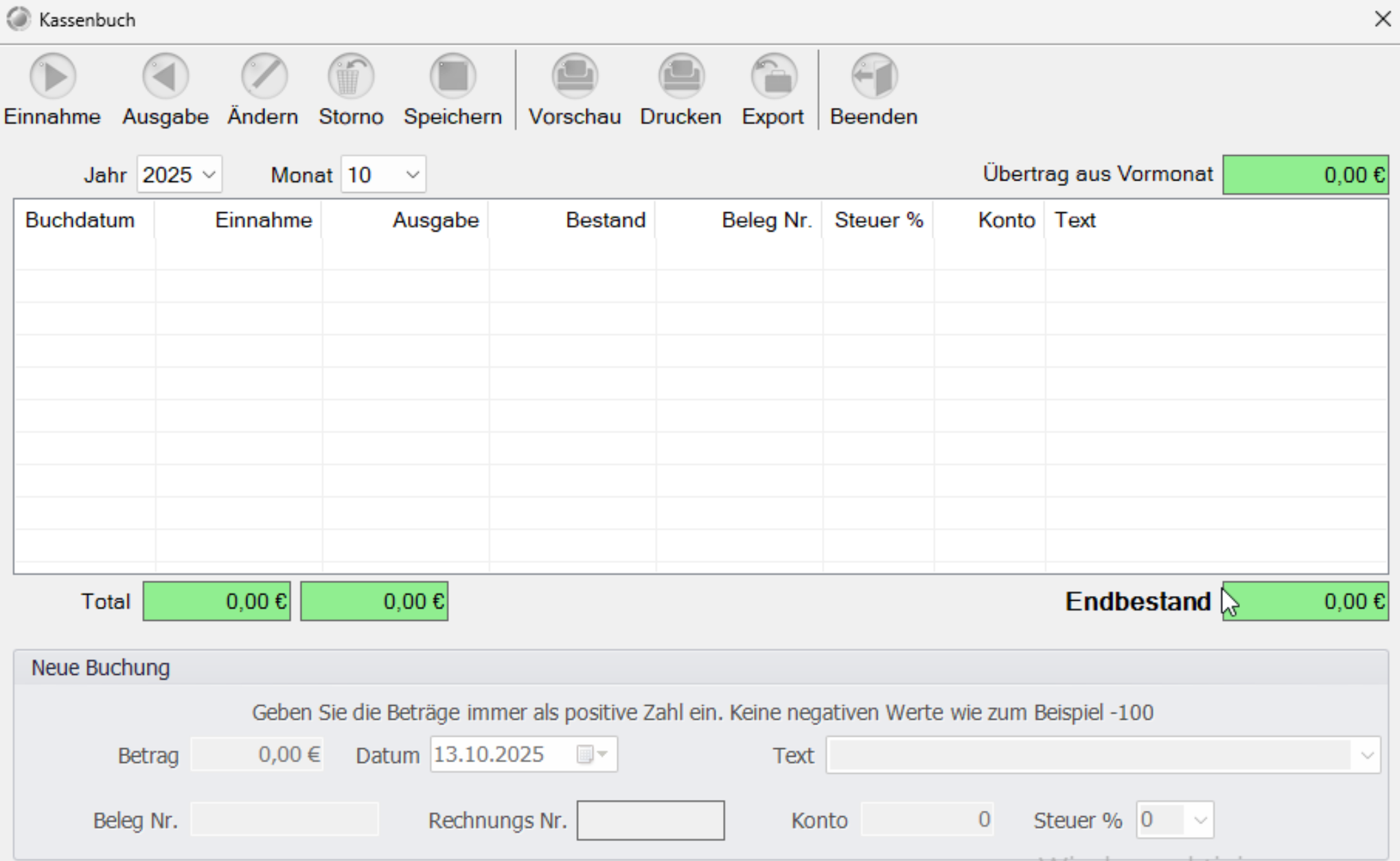The width and height of the screenshot is (1400, 861).
Task: Click the Konto column header
Action: tap(989, 220)
